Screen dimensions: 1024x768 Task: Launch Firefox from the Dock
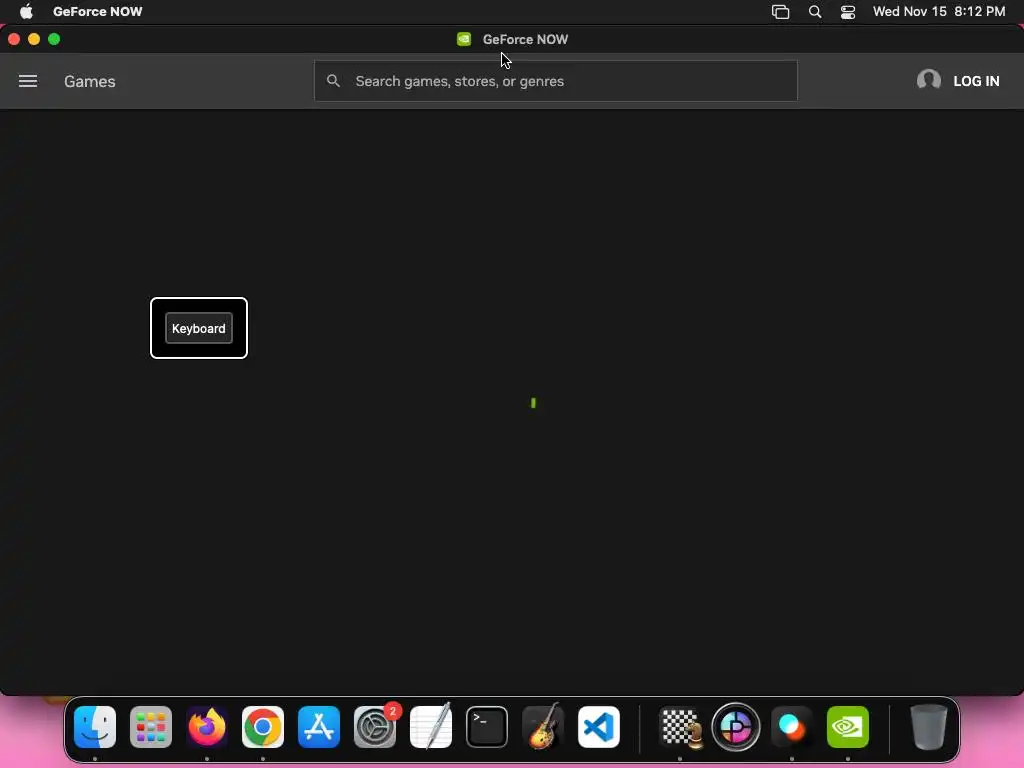click(207, 727)
